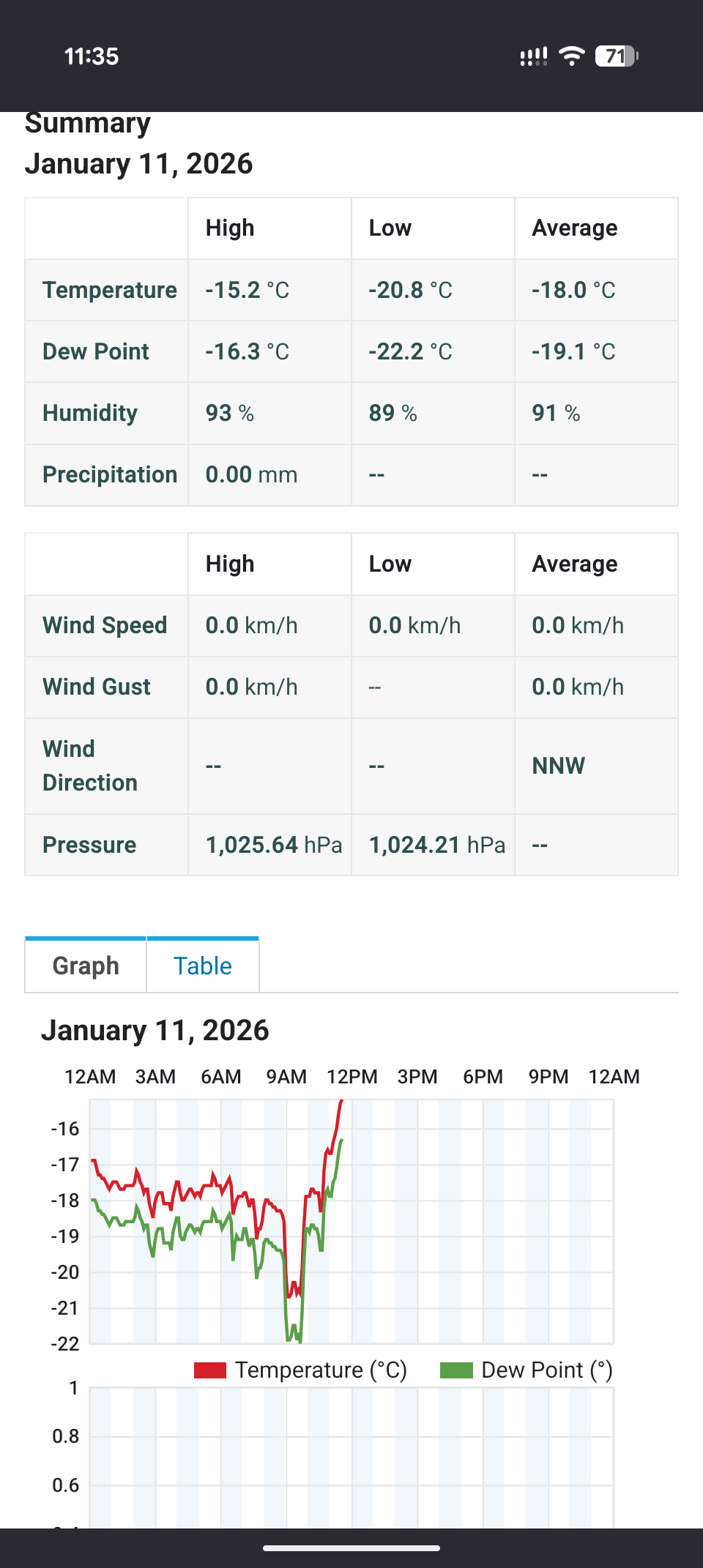
Task: Click the red Temperature legend swatch
Action: (x=210, y=1370)
